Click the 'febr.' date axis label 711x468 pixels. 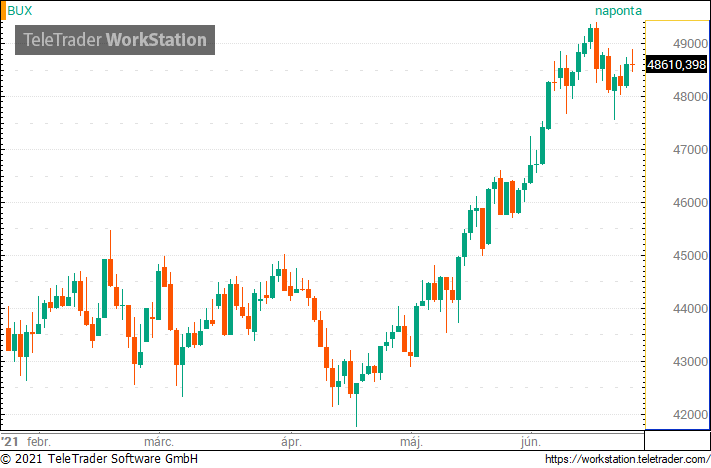pos(39,441)
